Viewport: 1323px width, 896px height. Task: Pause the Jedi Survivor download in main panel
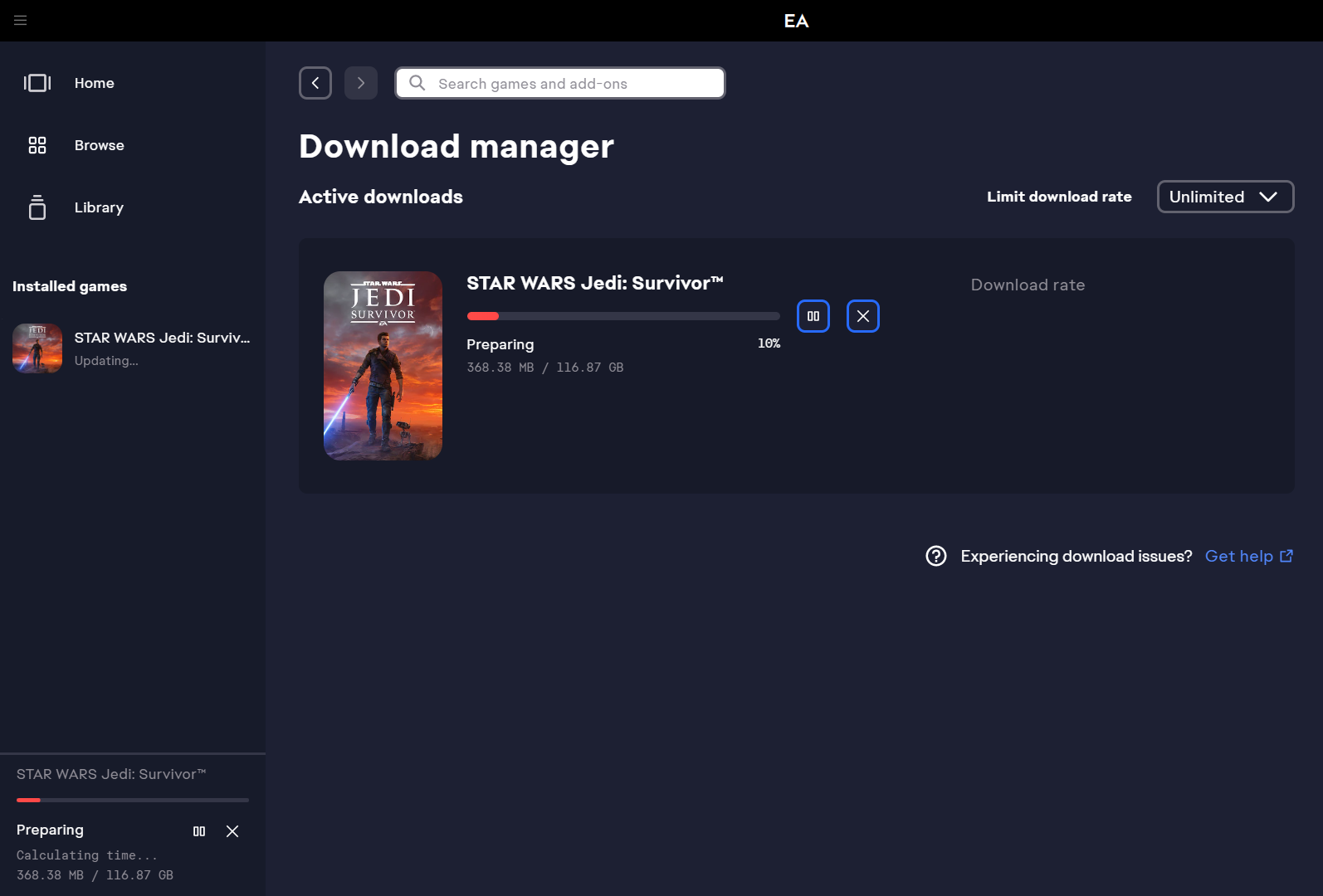pos(813,316)
